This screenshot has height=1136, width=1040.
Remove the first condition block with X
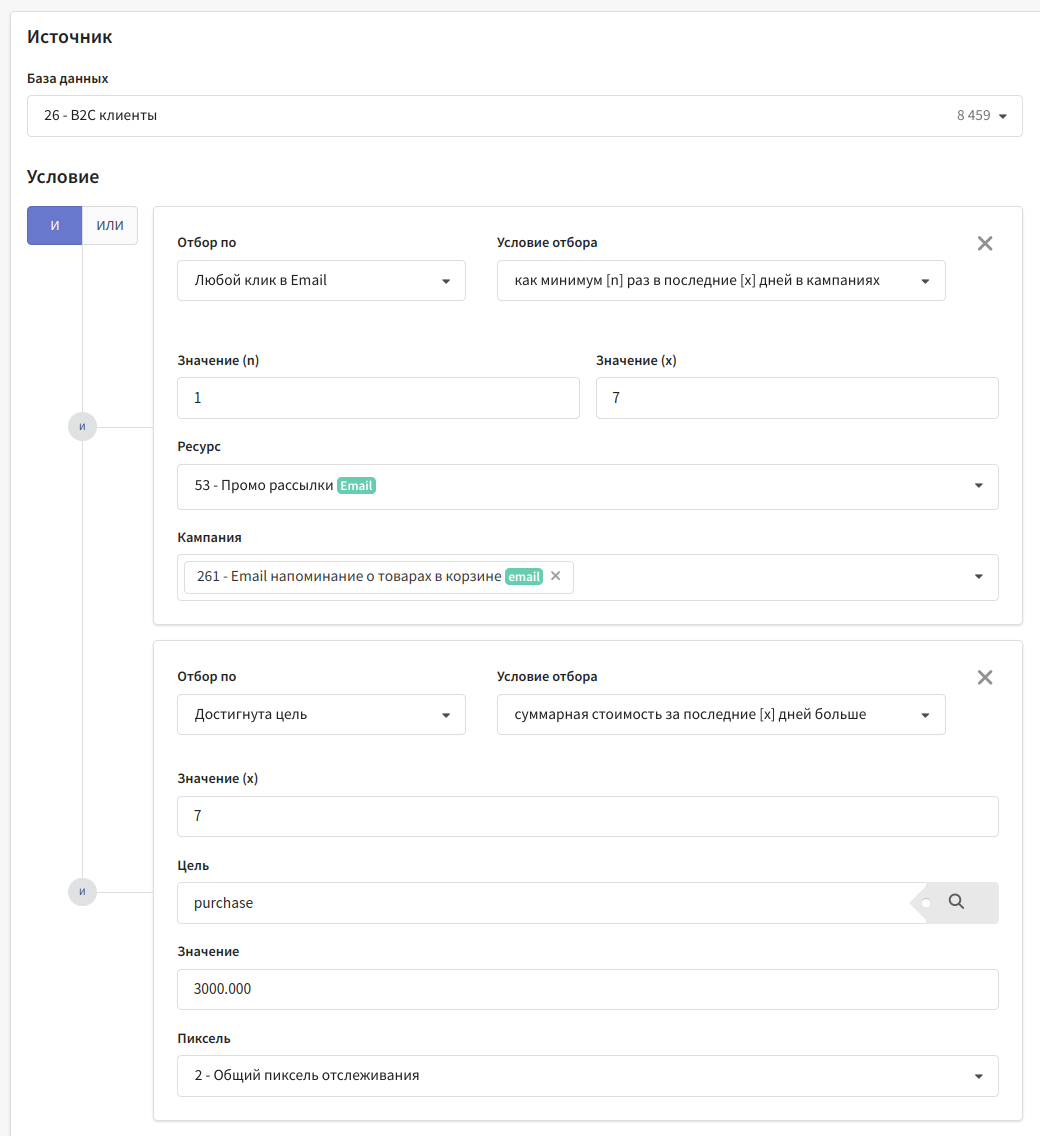point(985,243)
